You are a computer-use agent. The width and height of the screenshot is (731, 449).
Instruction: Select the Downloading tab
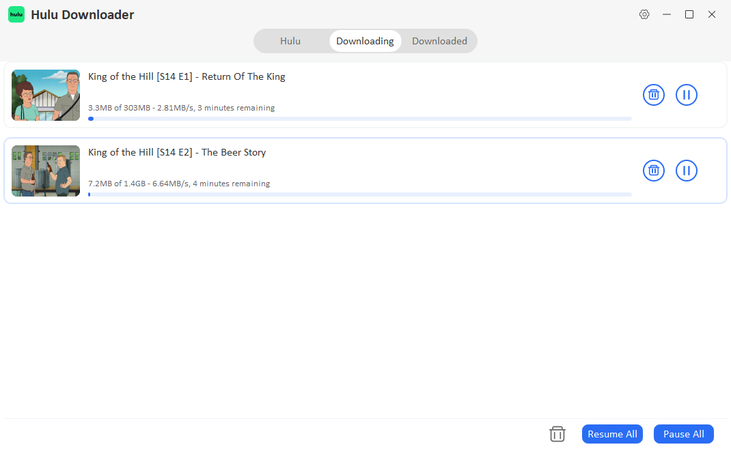click(x=365, y=41)
